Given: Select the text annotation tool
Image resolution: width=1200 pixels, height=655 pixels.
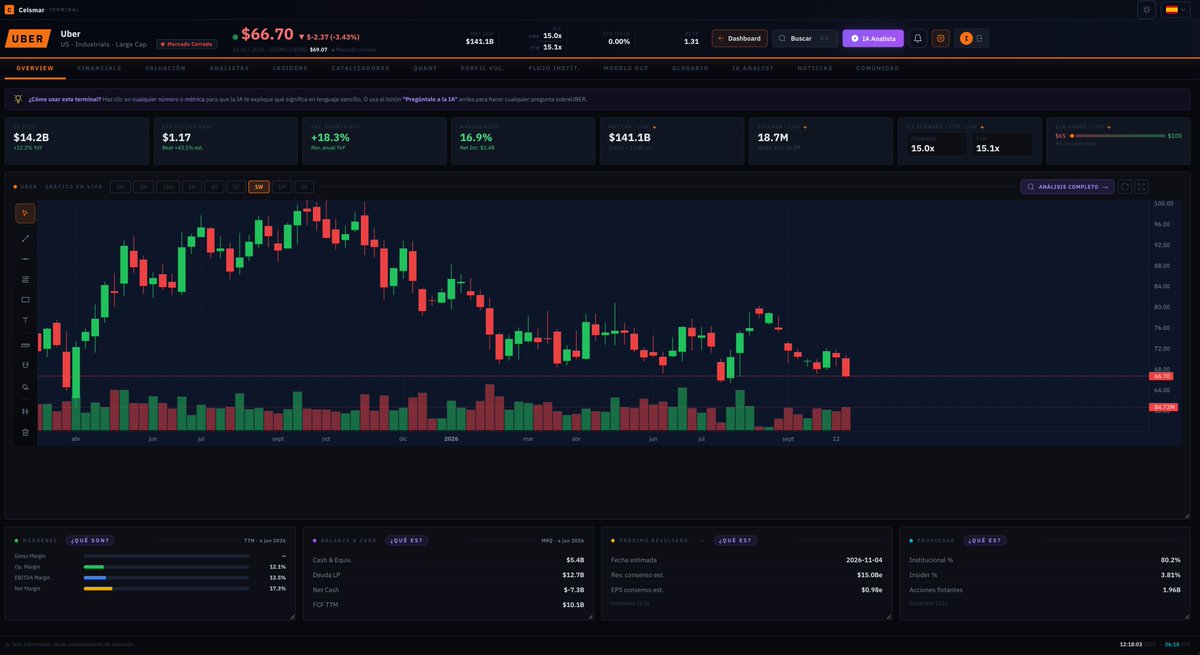Looking at the screenshot, I should coord(25,320).
